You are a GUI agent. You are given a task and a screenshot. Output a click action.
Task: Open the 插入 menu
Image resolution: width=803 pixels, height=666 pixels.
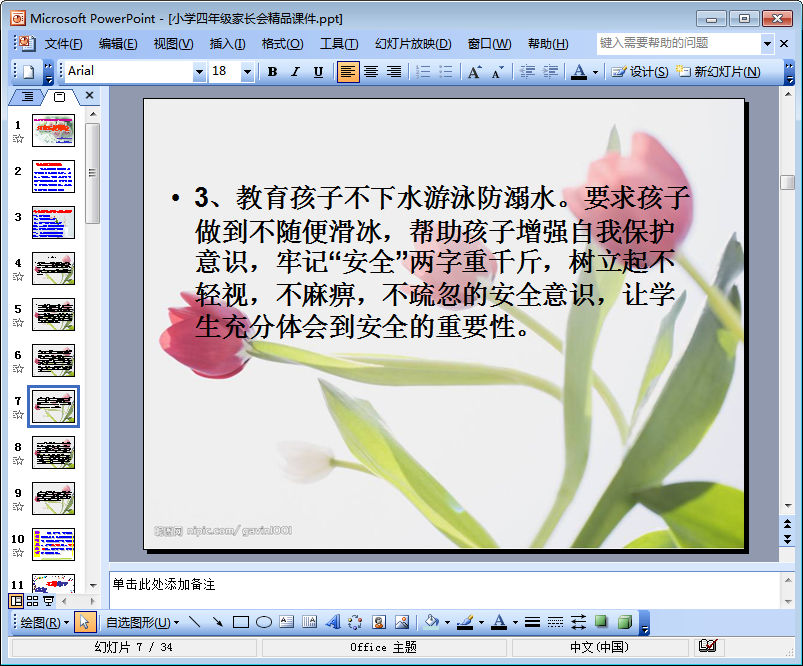pos(227,44)
